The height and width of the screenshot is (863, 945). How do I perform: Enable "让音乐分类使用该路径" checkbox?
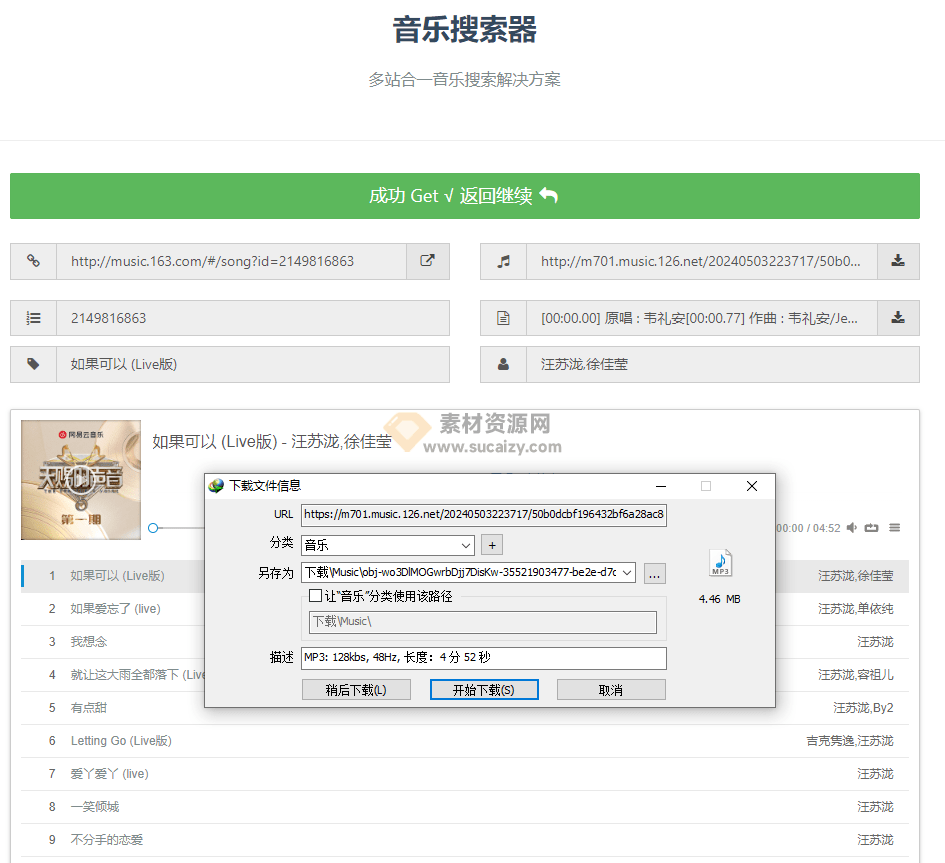click(317, 596)
